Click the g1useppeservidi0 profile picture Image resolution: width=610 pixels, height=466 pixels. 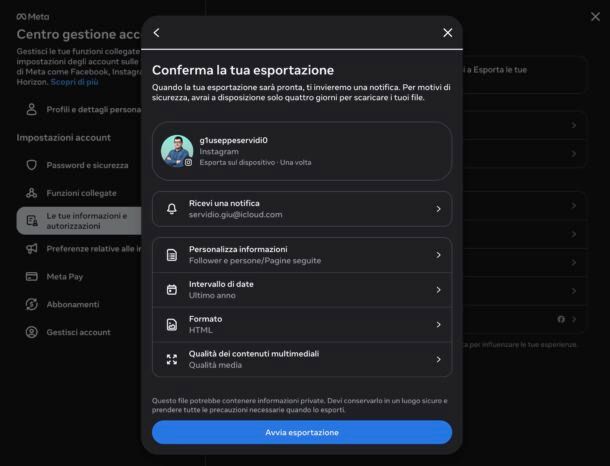click(x=177, y=151)
